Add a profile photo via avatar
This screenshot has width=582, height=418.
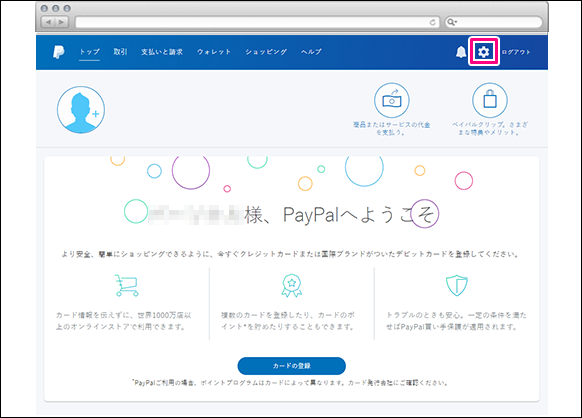(81, 110)
